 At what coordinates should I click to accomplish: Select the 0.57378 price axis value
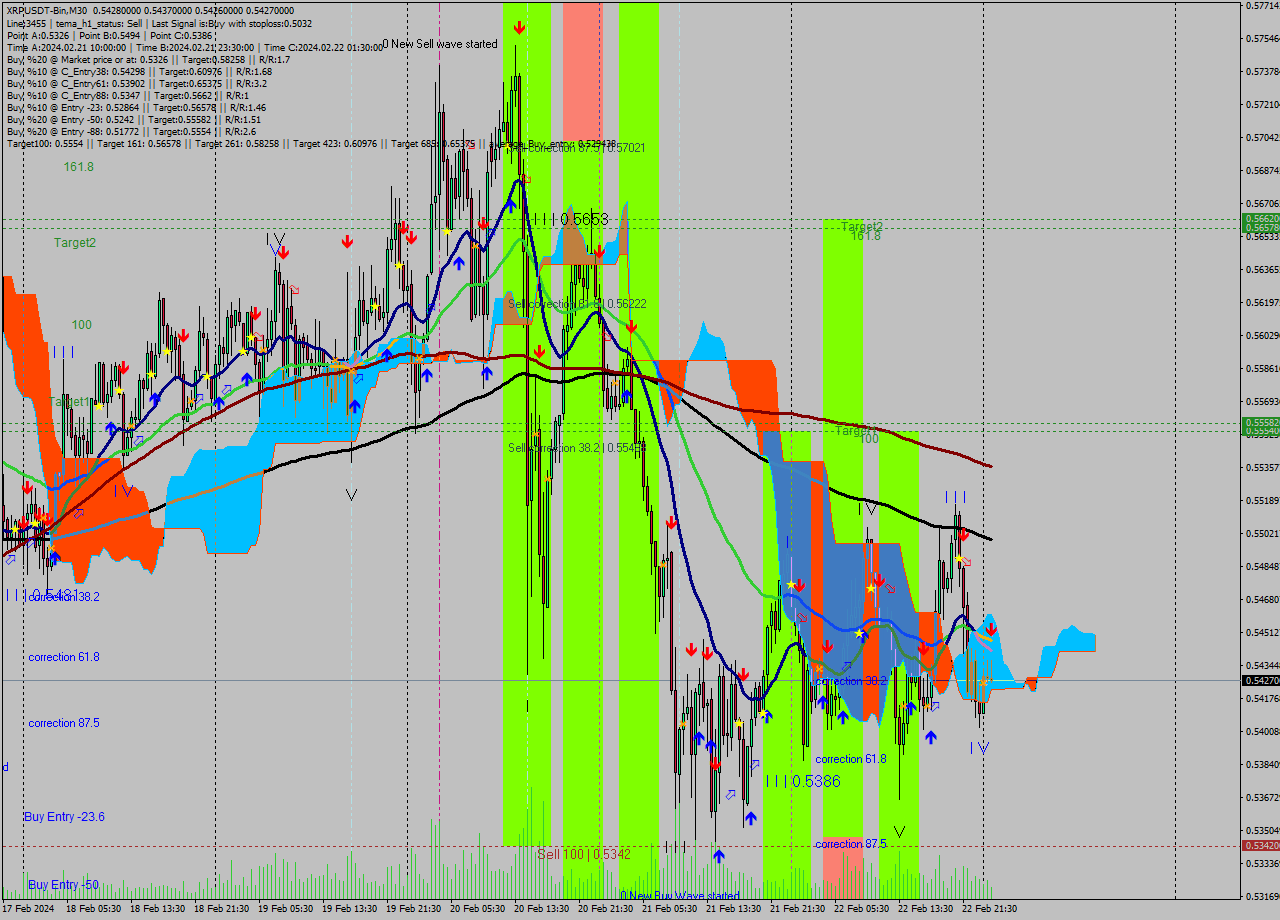point(1263,72)
